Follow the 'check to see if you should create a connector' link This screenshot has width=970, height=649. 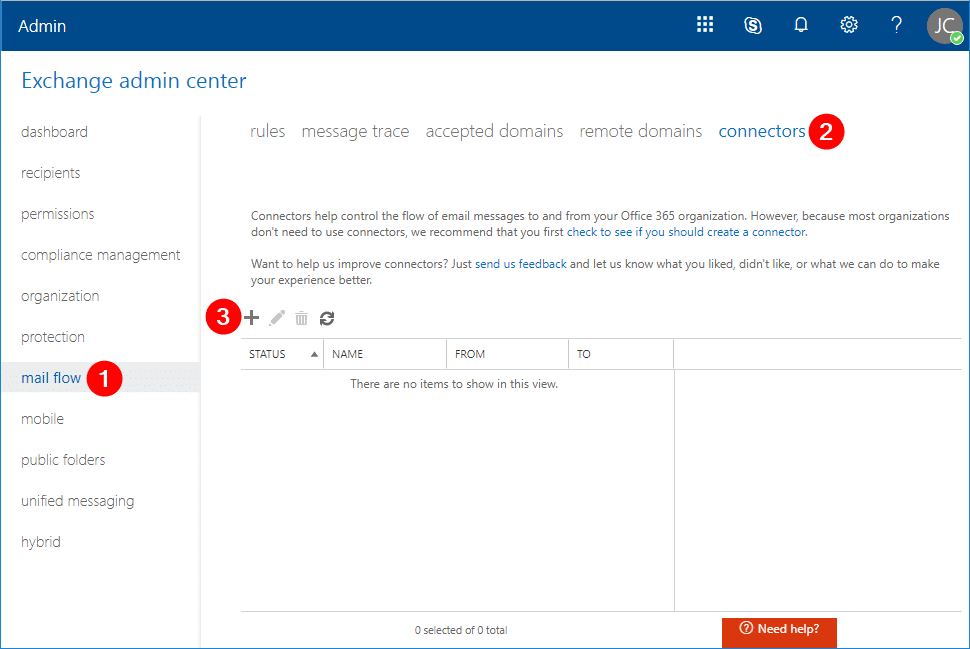point(686,232)
